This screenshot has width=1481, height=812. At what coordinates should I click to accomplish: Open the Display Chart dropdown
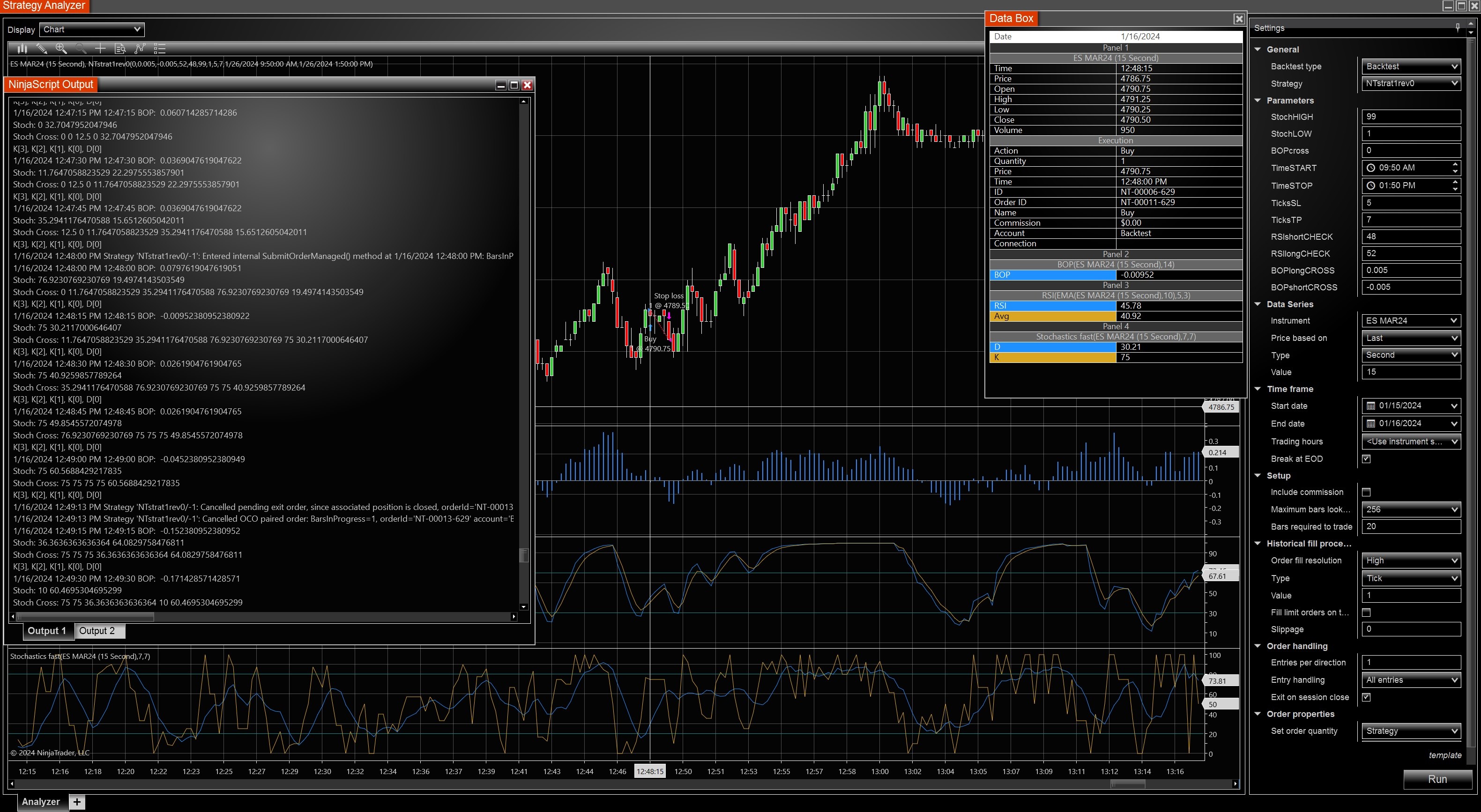[x=91, y=30]
